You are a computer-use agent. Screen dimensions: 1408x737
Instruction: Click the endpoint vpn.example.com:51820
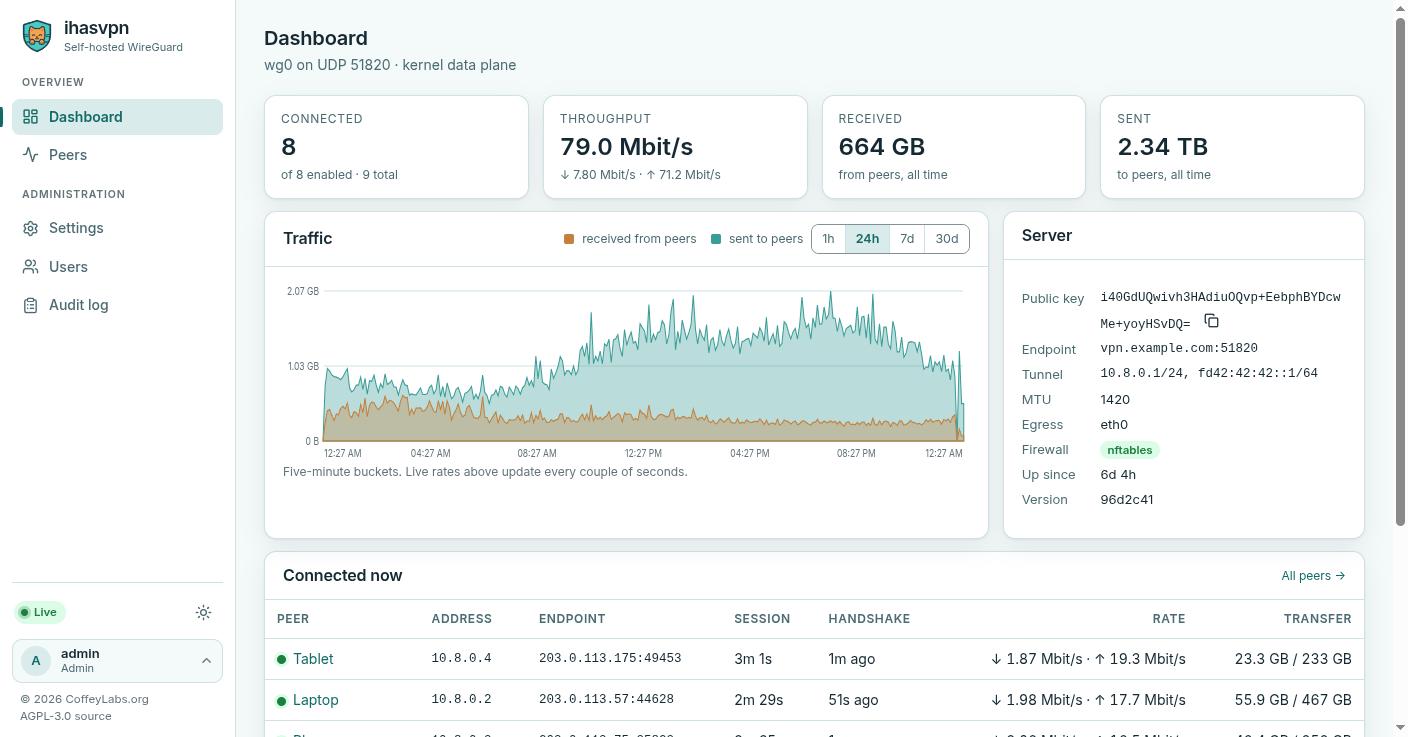[x=1179, y=348]
